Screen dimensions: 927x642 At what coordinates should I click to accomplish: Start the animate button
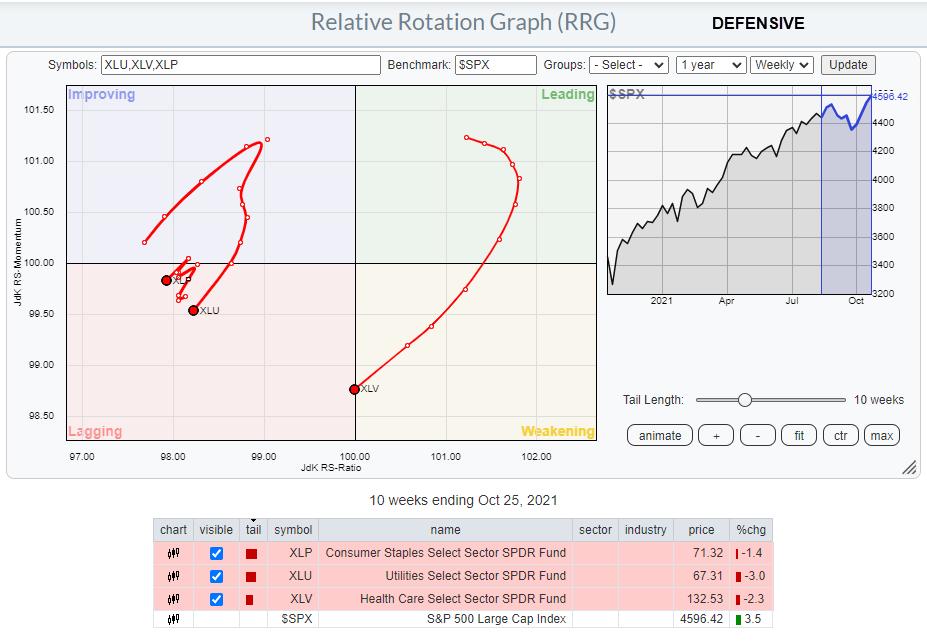[659, 435]
